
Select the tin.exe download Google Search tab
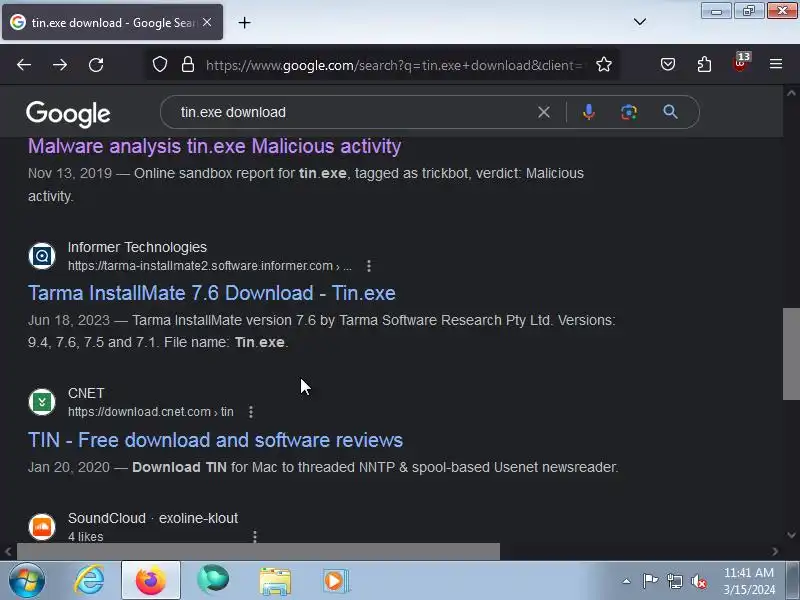click(112, 22)
